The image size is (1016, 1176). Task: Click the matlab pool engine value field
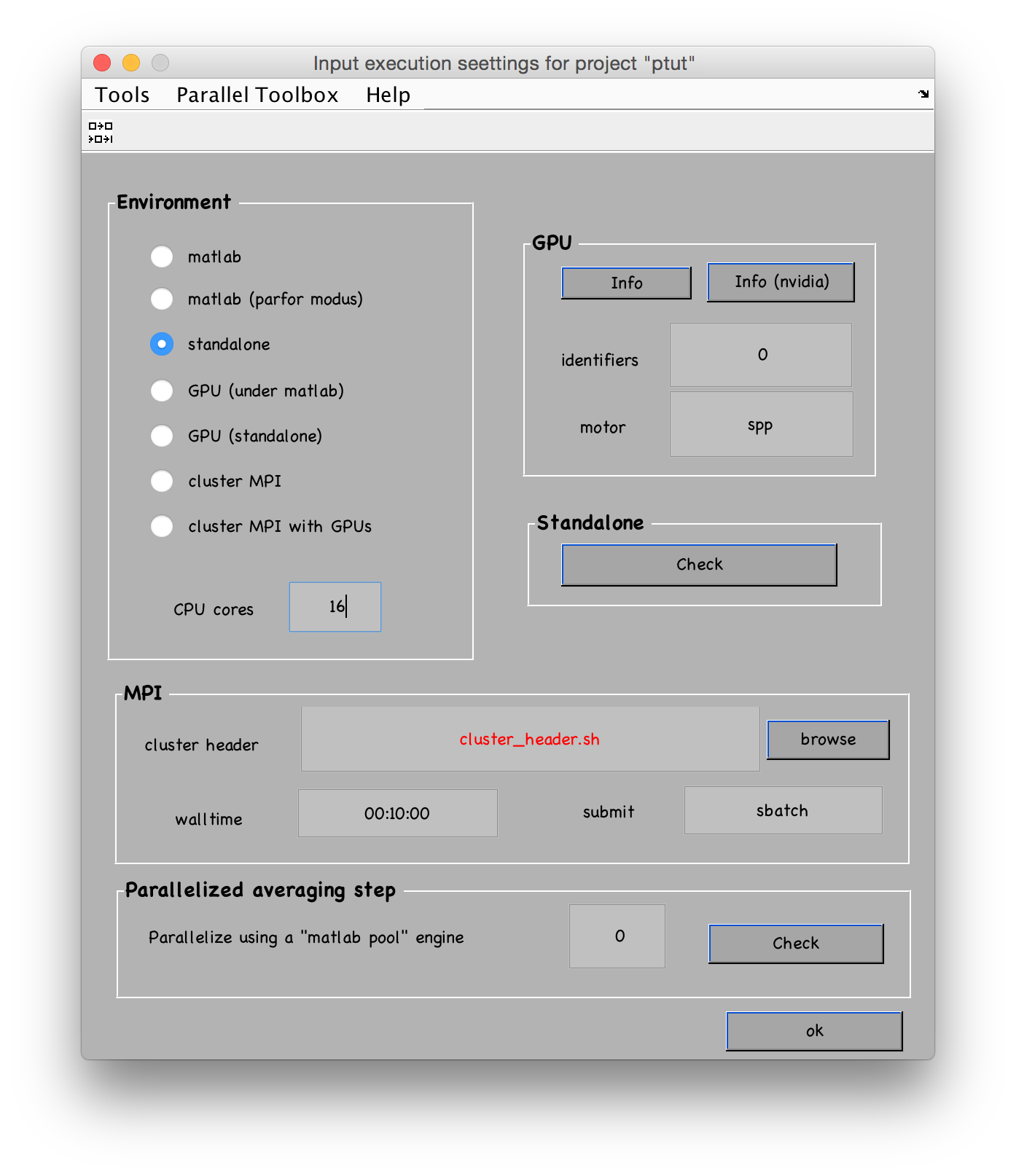617,936
